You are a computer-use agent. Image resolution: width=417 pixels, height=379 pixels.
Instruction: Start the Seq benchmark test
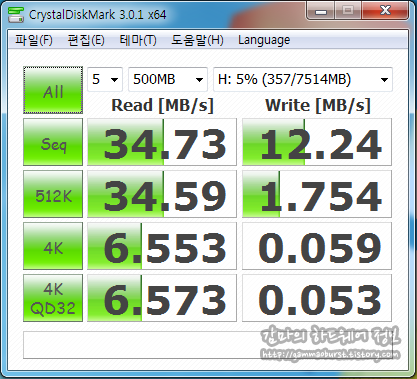53,142
